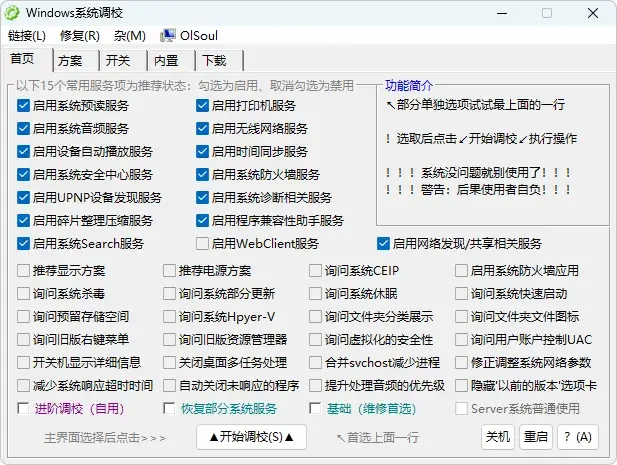
Task: Tick 询问文件夹分类展示
Action: tap(315, 317)
